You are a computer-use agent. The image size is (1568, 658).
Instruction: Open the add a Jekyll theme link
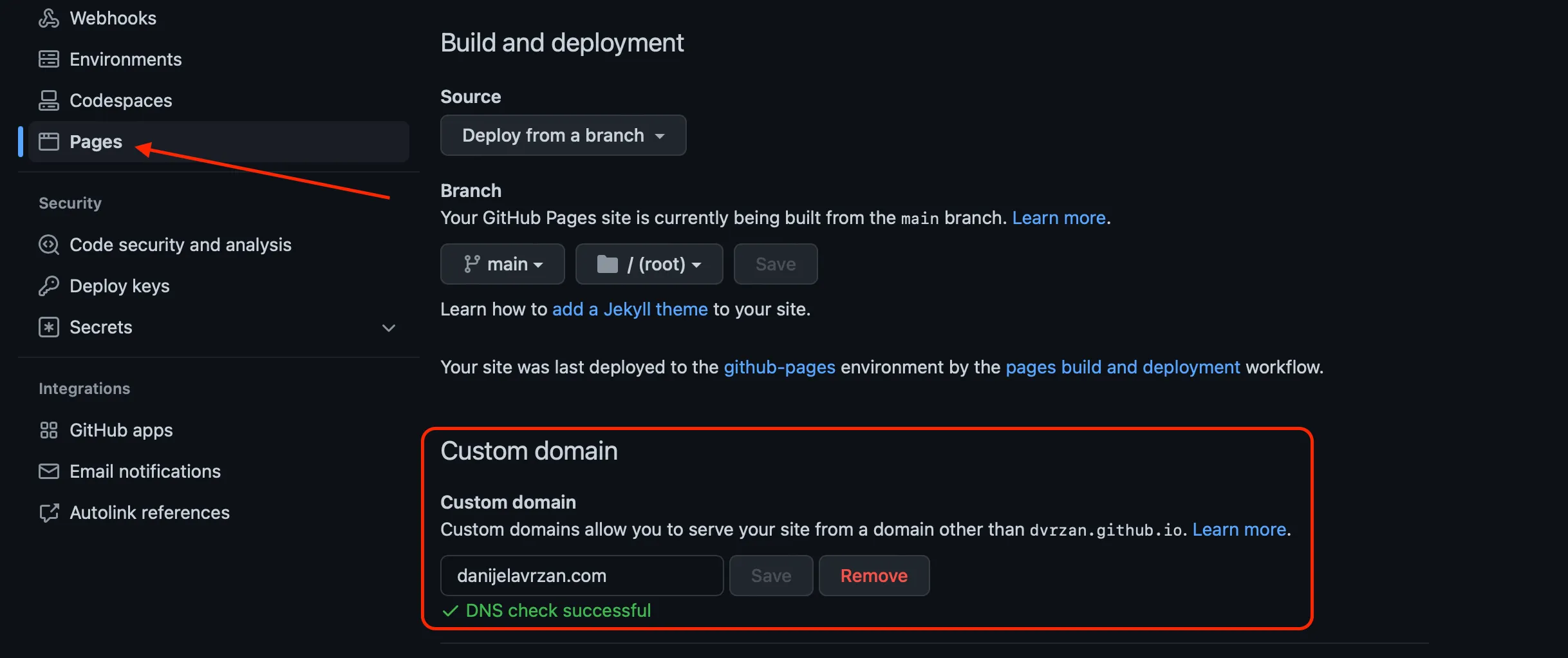point(630,309)
